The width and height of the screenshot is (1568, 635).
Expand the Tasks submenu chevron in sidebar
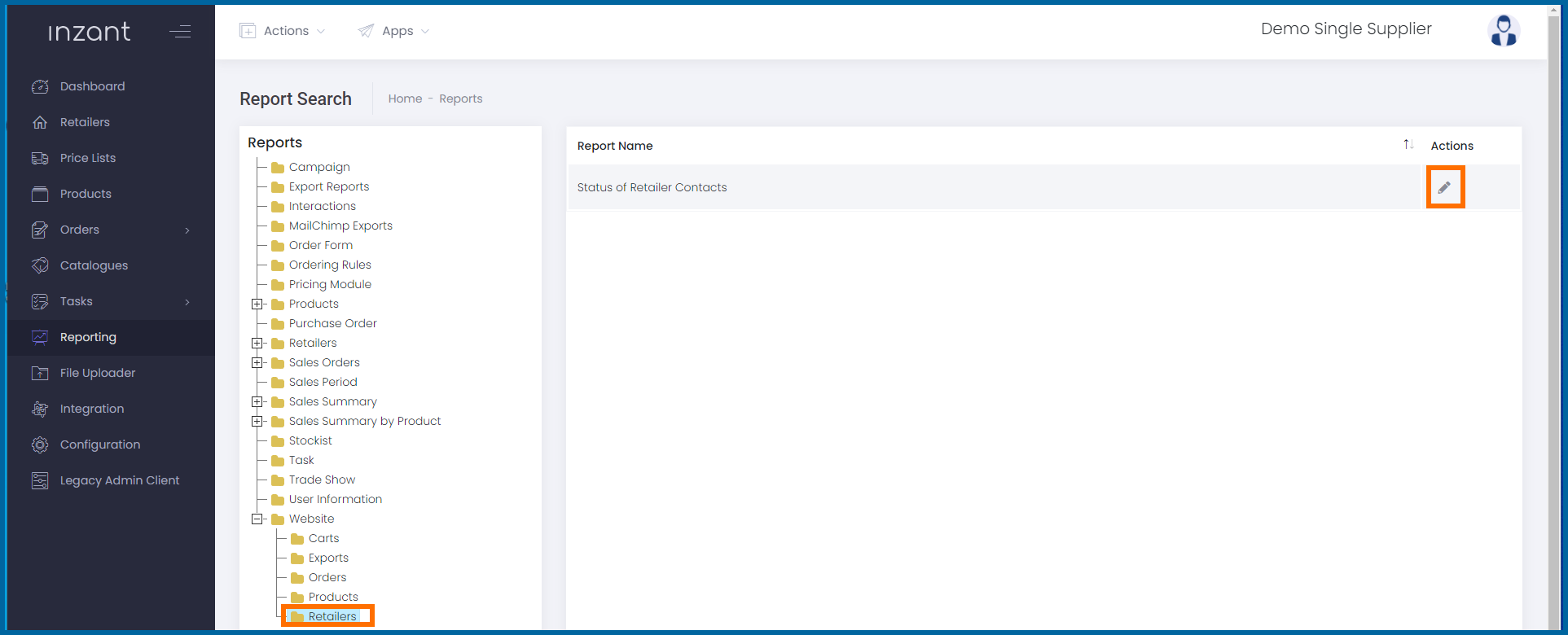(x=187, y=302)
